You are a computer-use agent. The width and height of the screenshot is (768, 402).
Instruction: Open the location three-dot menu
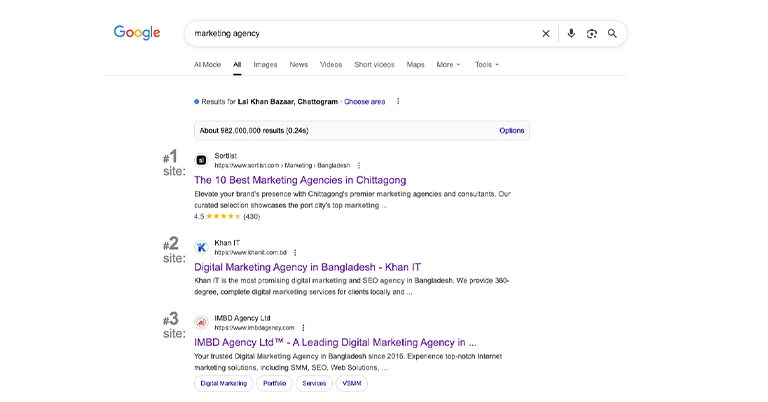pyautogui.click(x=398, y=101)
